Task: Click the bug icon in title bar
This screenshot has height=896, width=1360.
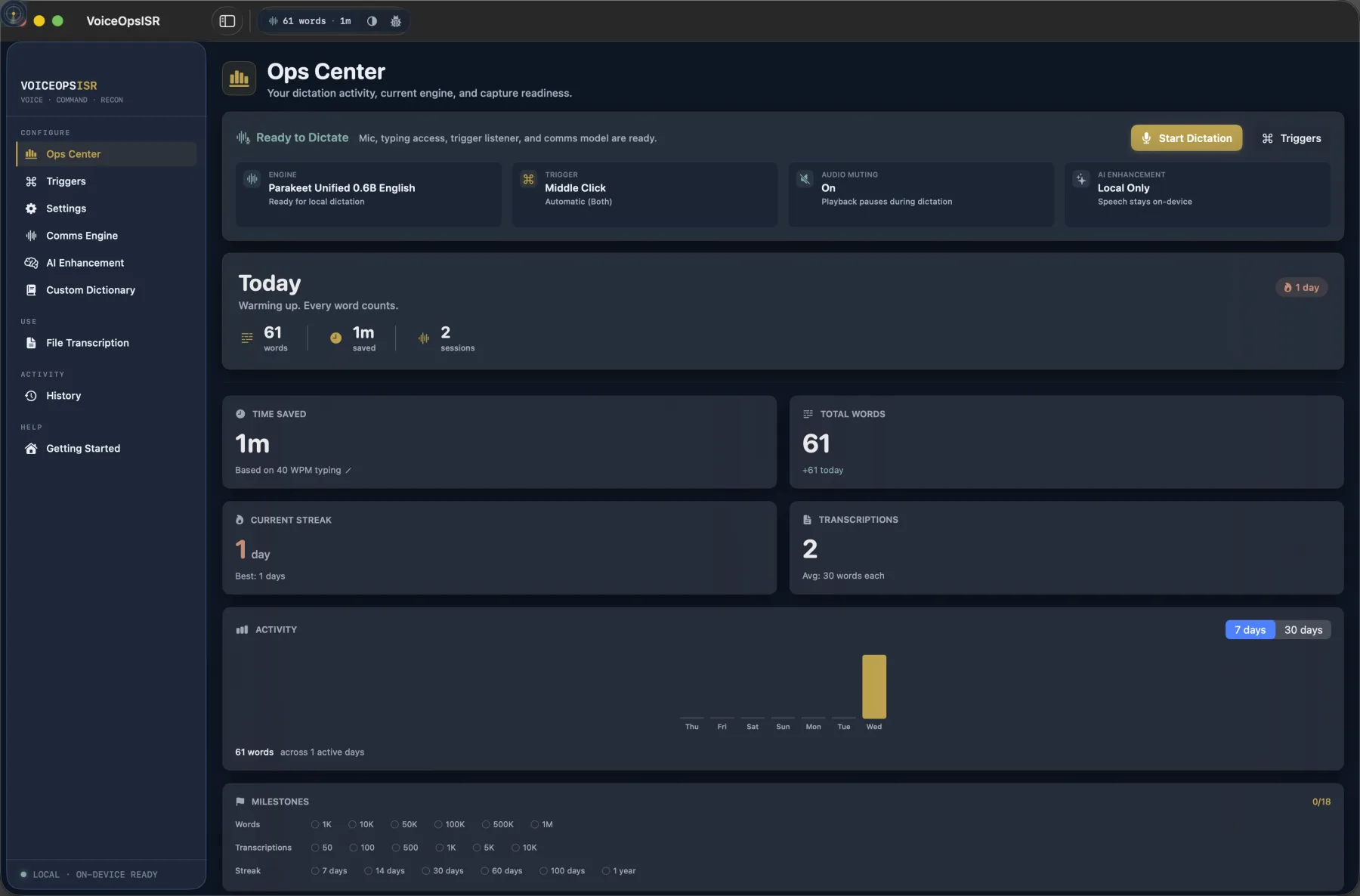Action: pos(395,21)
